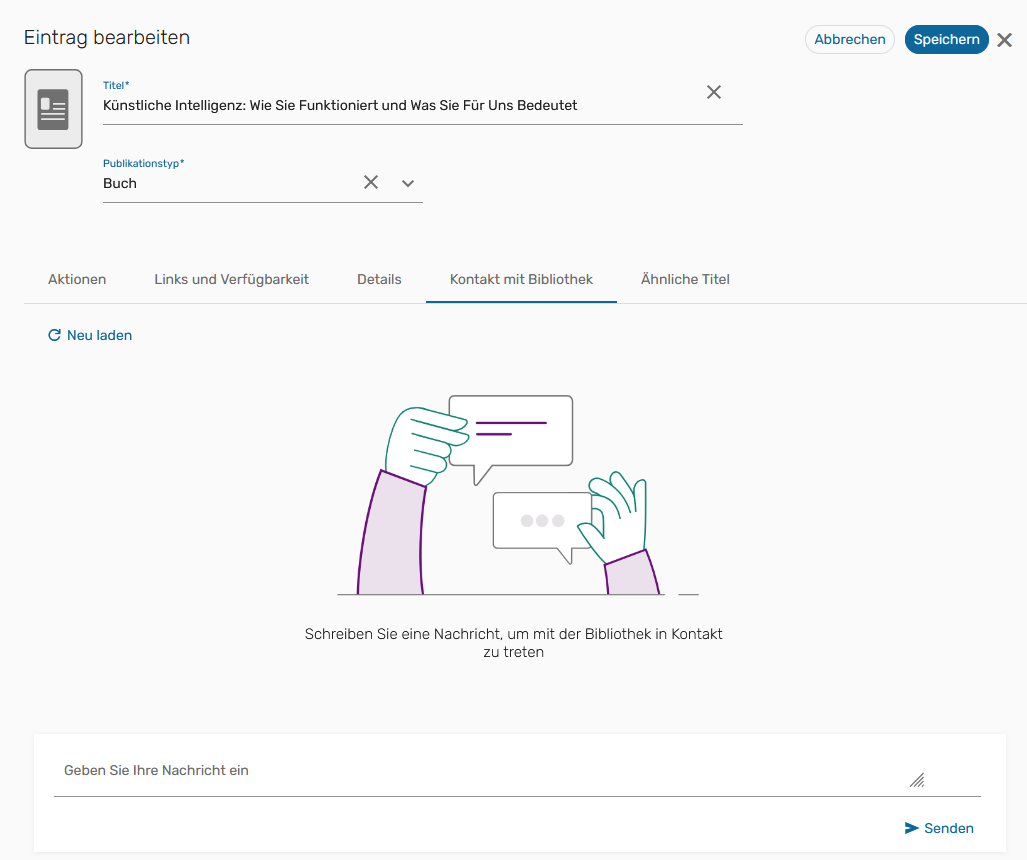The width and height of the screenshot is (1027, 860).
Task: Clear the Titel field using its X icon
Action: (714, 91)
